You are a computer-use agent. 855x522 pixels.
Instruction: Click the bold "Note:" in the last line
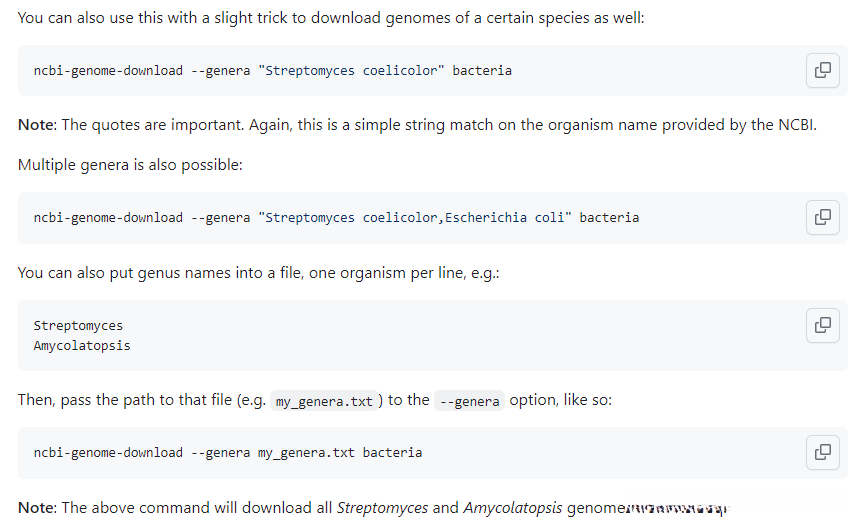pyautogui.click(x=37, y=508)
